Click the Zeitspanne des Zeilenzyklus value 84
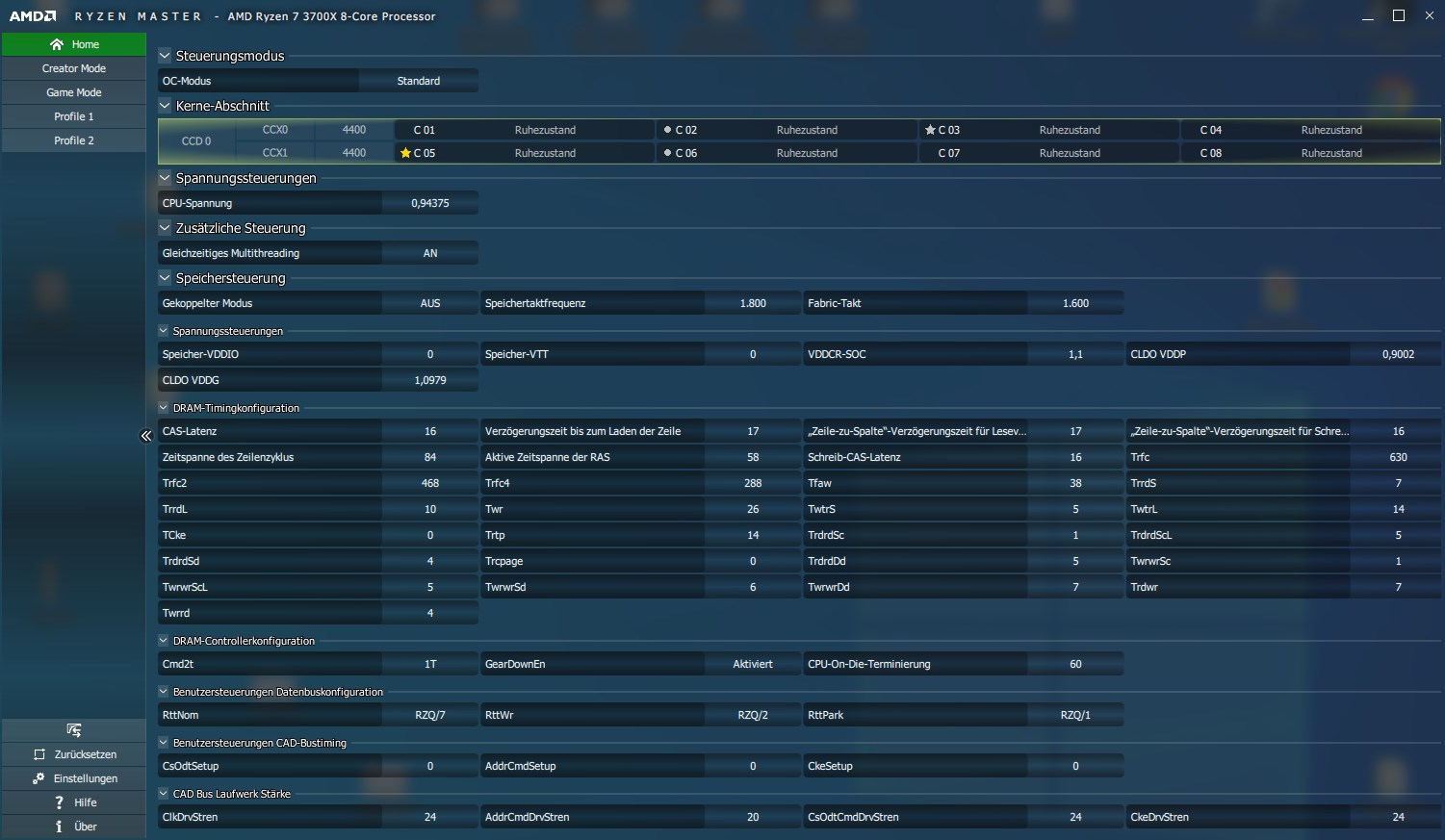Viewport: 1445px width, 840px height. [430, 457]
